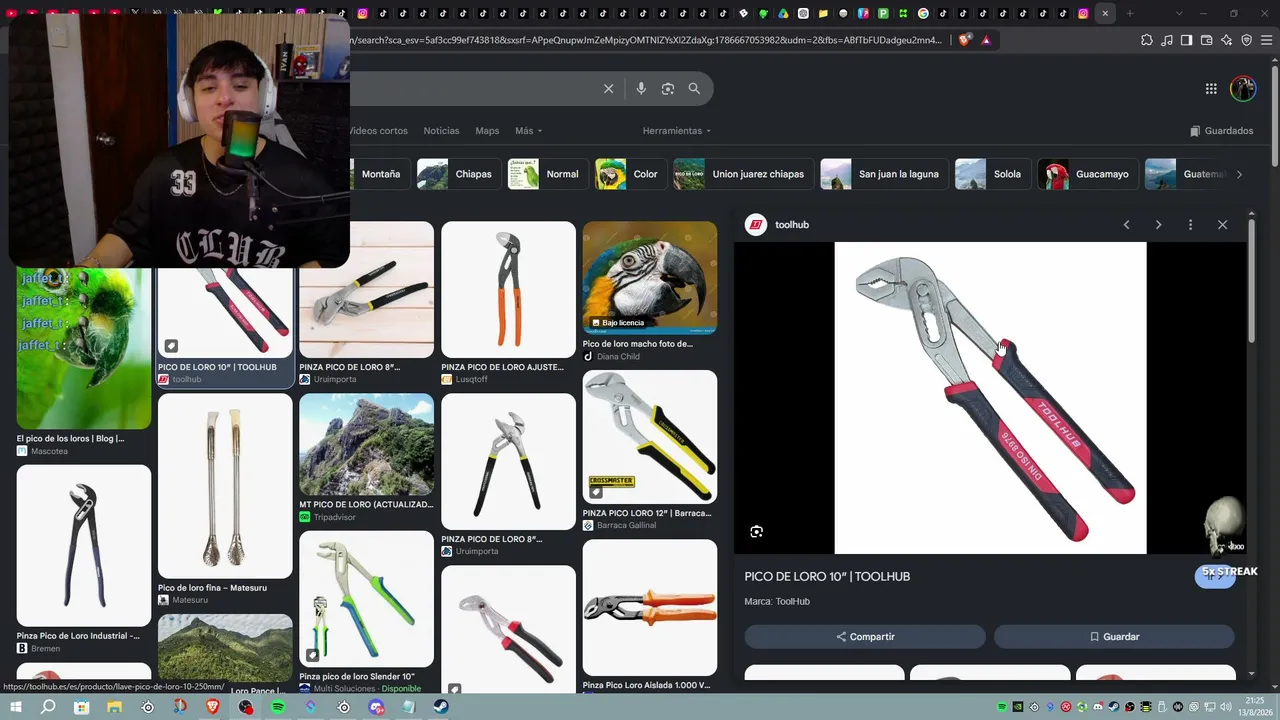1280x720 pixels.
Task: Open the Pinza Pico de Loro Industrial image
Action: (x=84, y=546)
